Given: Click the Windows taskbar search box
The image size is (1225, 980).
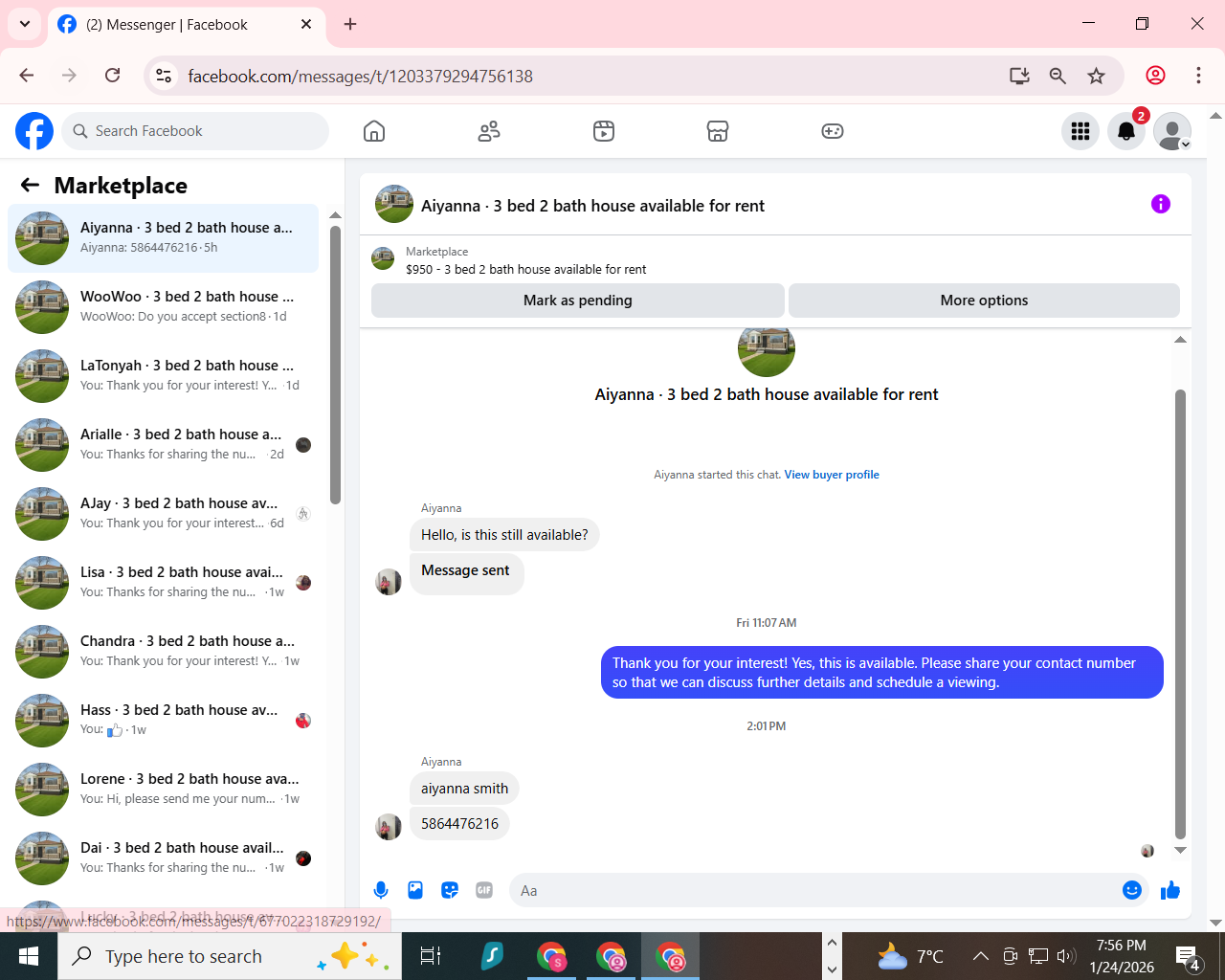Looking at the screenshot, I should coord(230,956).
